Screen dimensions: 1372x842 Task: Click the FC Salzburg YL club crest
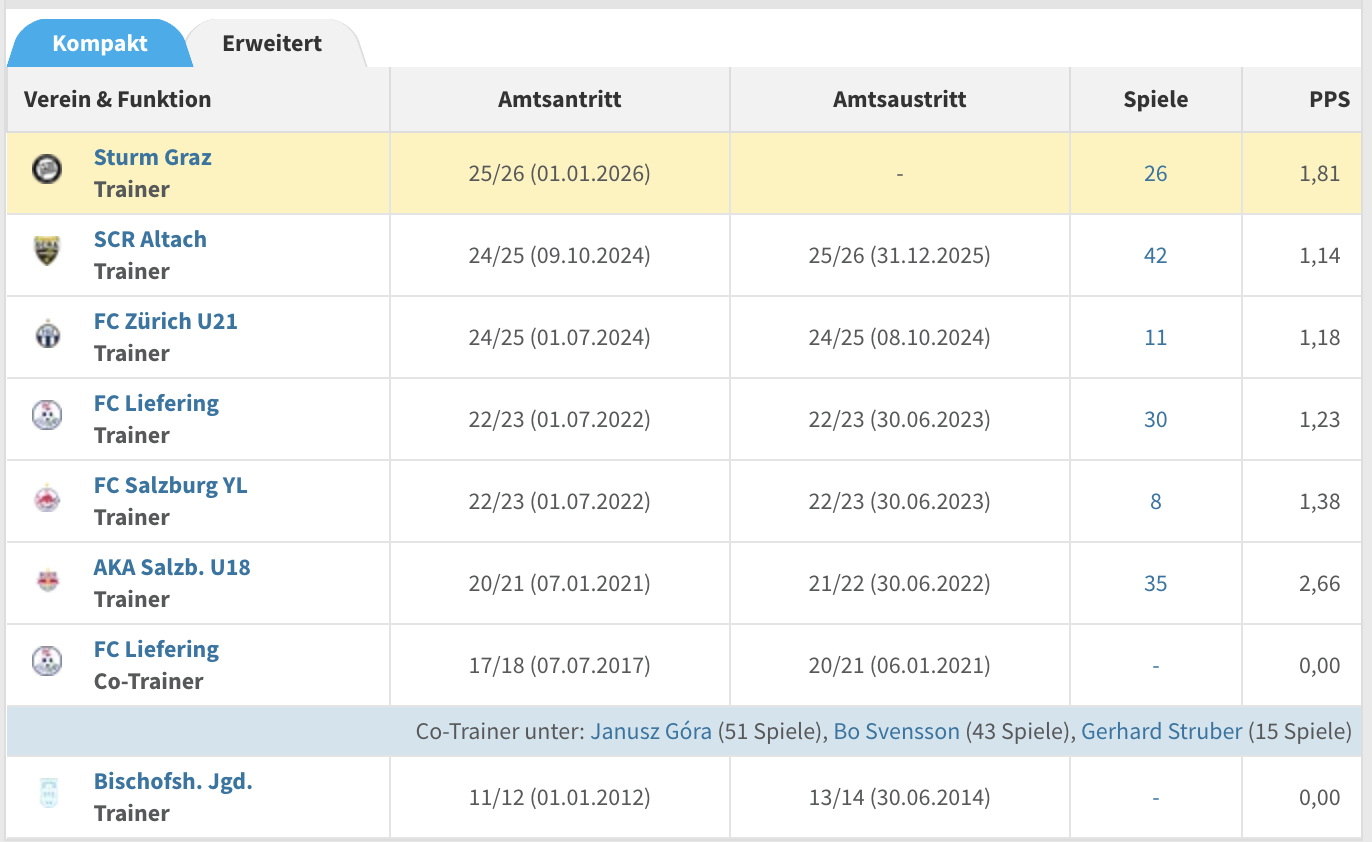coord(47,497)
